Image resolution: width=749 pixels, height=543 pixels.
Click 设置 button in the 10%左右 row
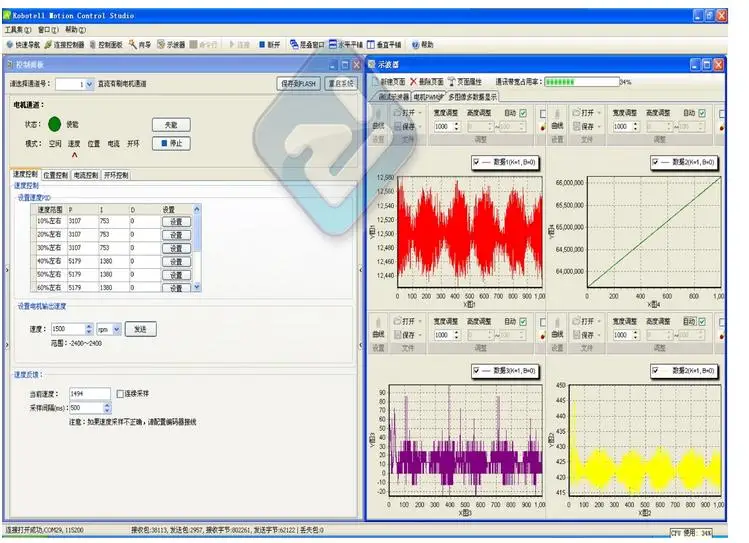click(x=176, y=222)
